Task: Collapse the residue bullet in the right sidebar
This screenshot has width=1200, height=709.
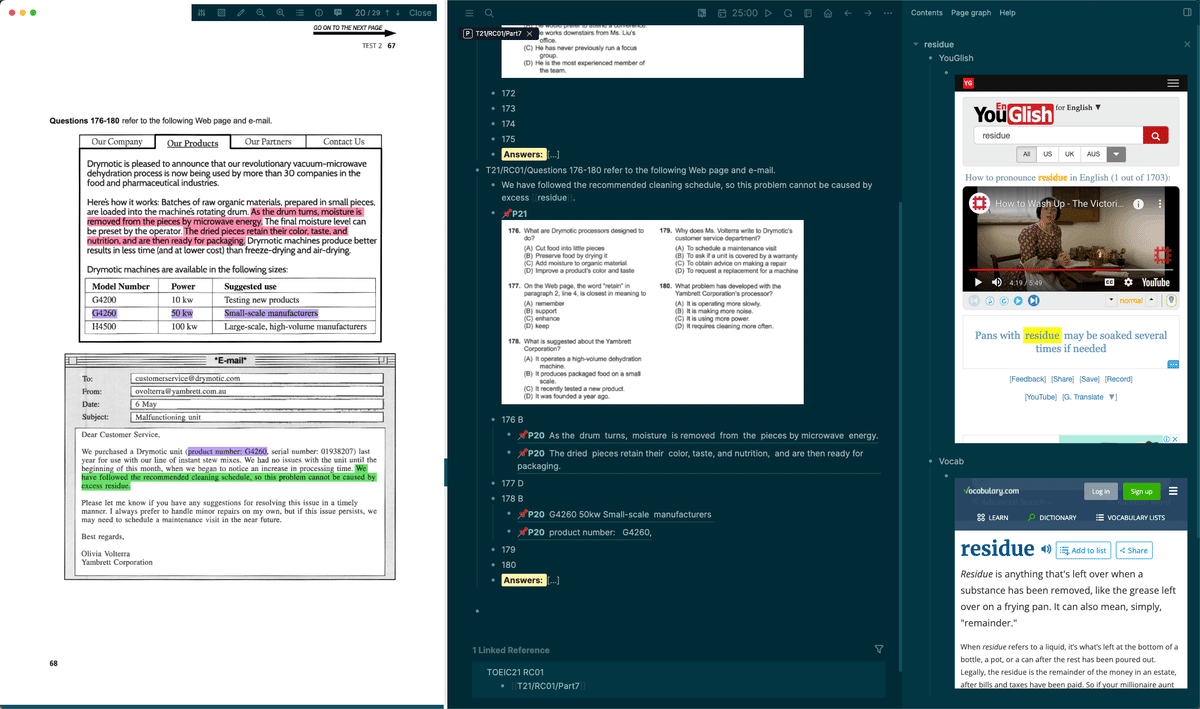Action: click(915, 44)
